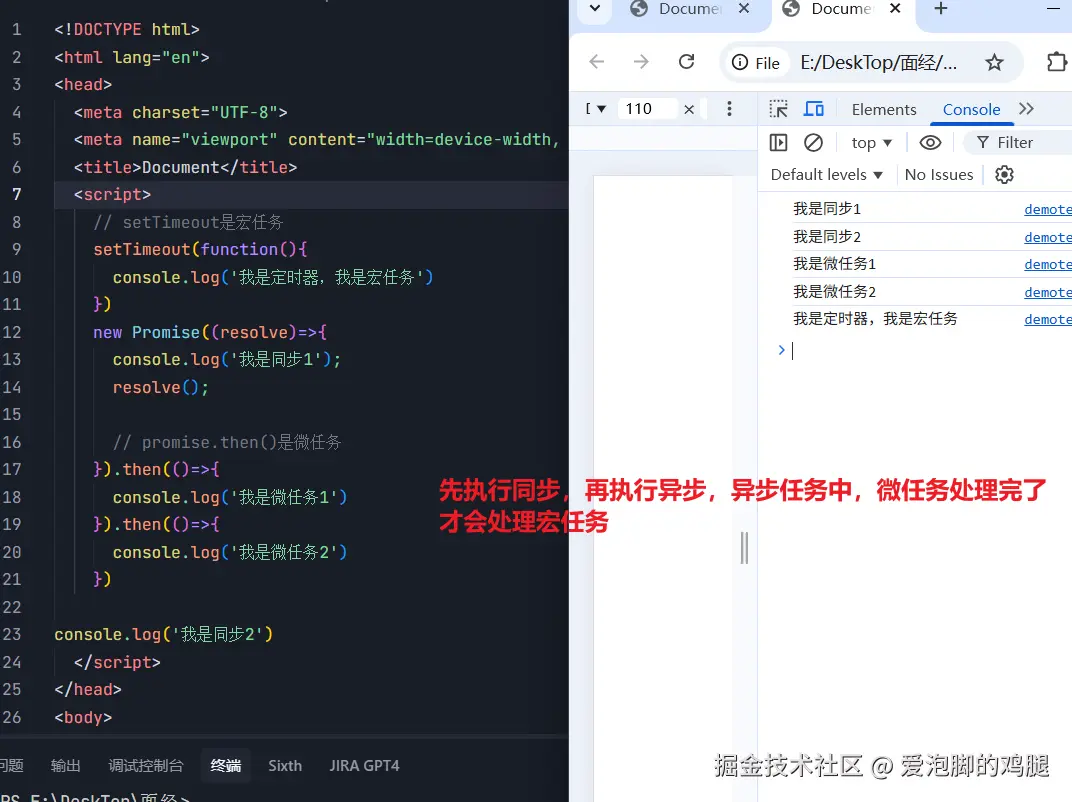Open the Extensions puzzle icon
Image resolution: width=1072 pixels, height=802 pixels.
pos(1056,62)
